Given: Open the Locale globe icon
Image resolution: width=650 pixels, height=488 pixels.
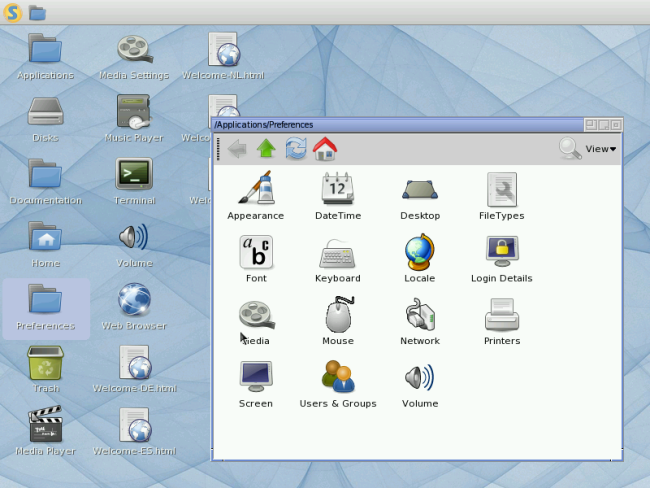Looking at the screenshot, I should click(x=420, y=252).
